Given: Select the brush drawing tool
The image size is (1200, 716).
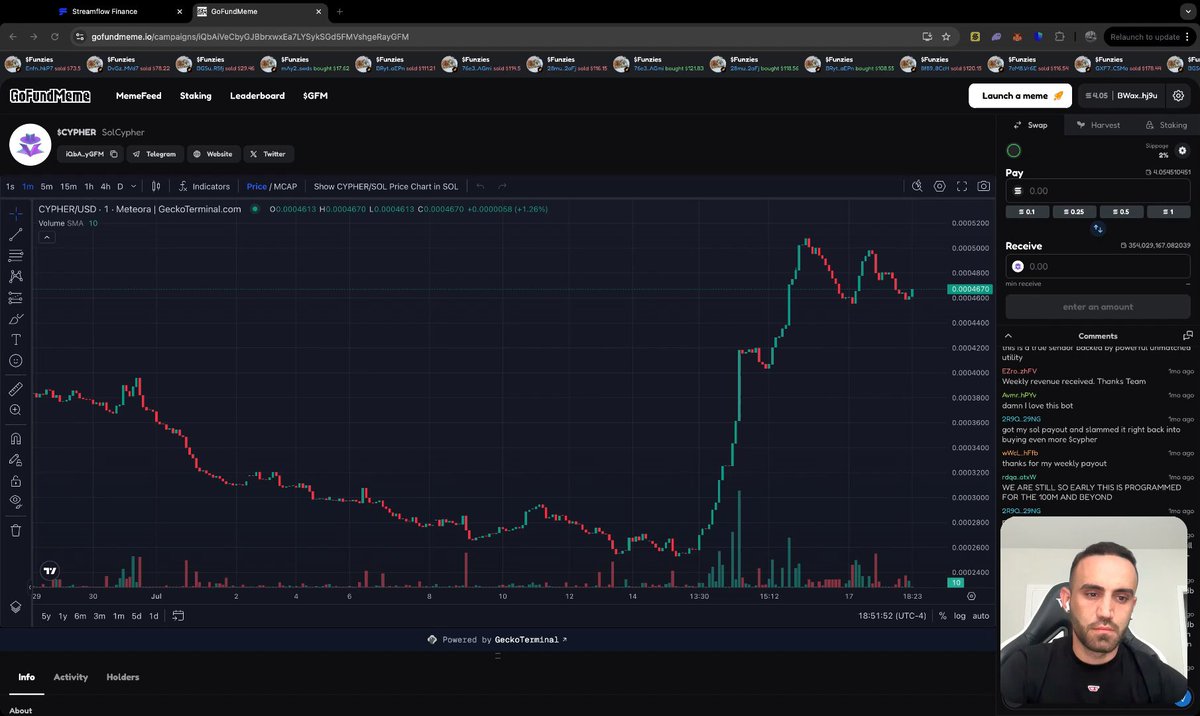Looking at the screenshot, I should coord(16,319).
